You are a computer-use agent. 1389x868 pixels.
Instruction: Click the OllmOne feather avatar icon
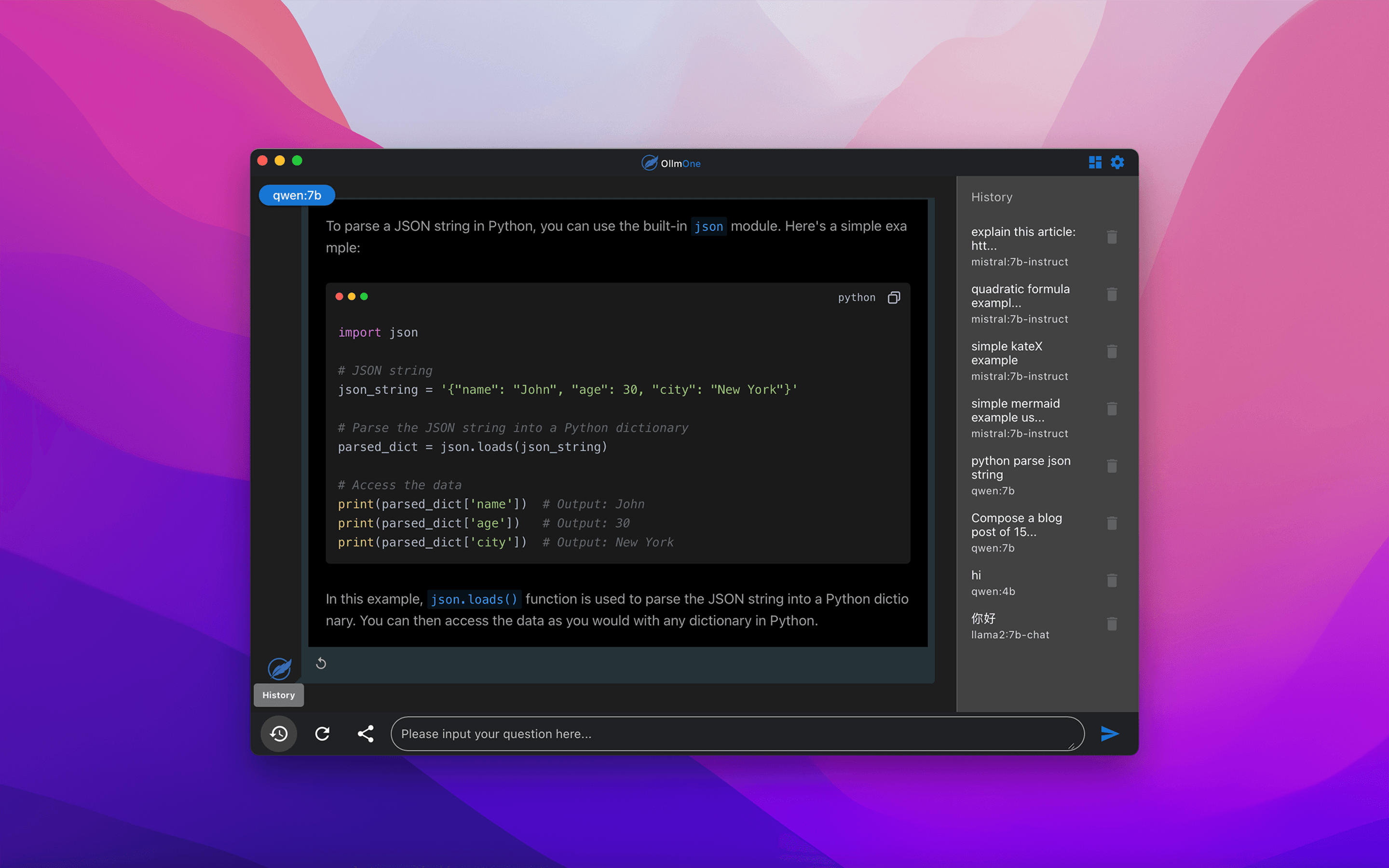280,668
